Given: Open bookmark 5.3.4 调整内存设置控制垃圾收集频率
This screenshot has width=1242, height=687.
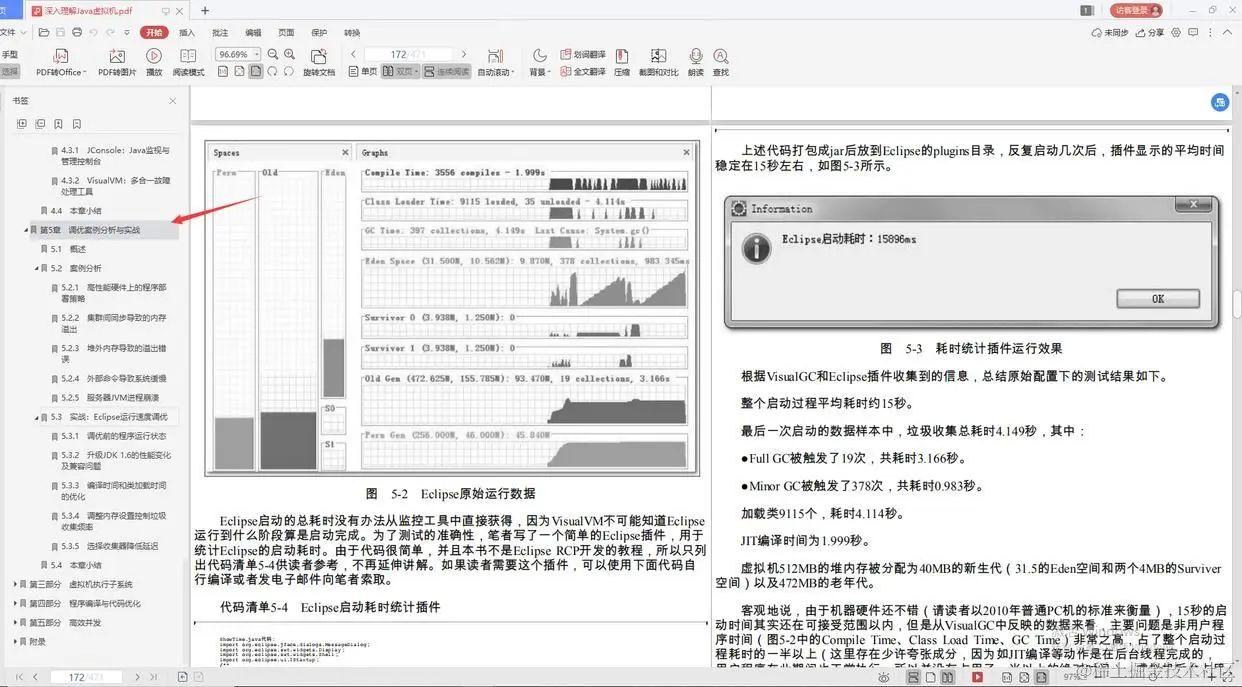Looking at the screenshot, I should pyautogui.click(x=114, y=521).
